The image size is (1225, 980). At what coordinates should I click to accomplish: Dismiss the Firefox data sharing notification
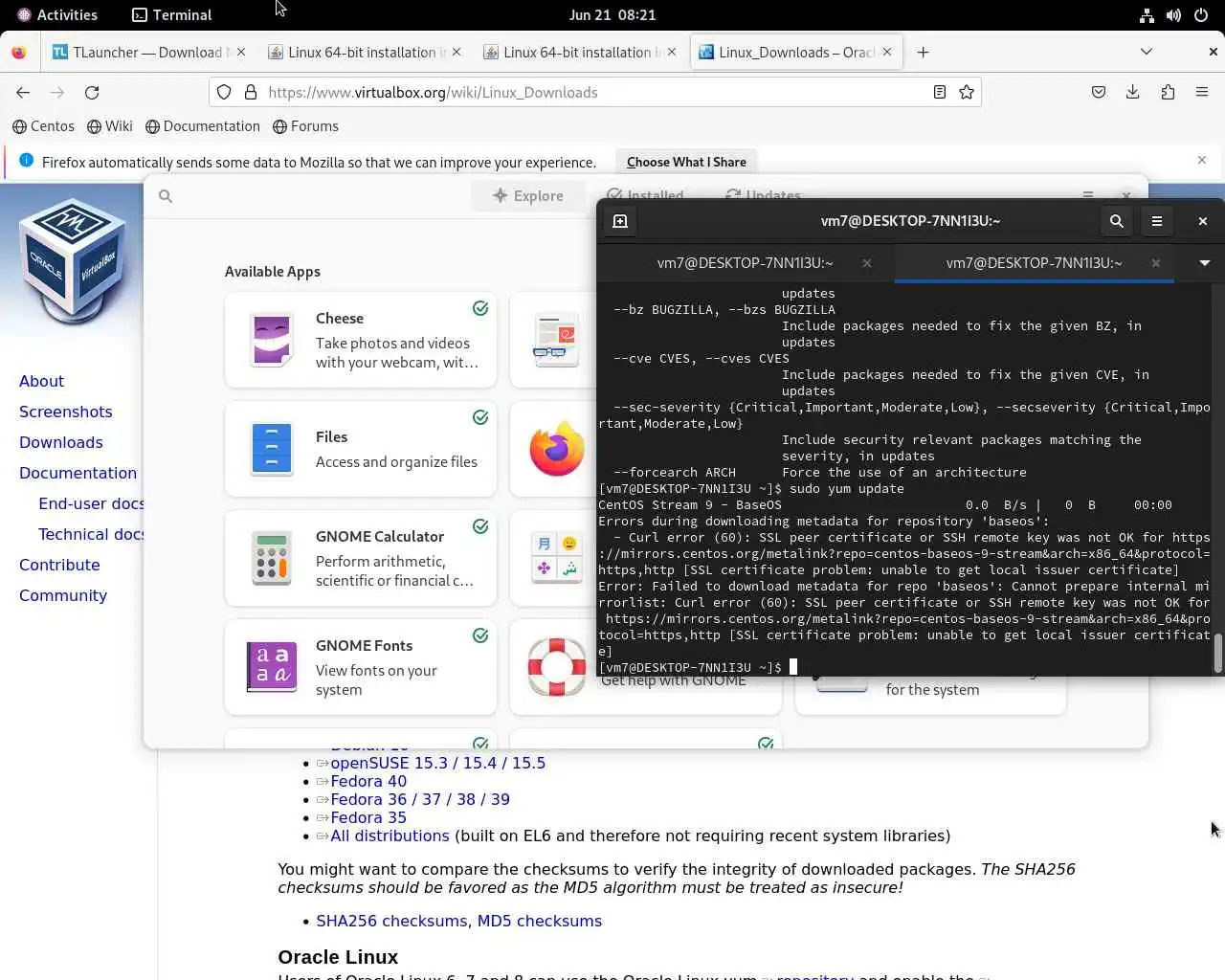point(1202,160)
